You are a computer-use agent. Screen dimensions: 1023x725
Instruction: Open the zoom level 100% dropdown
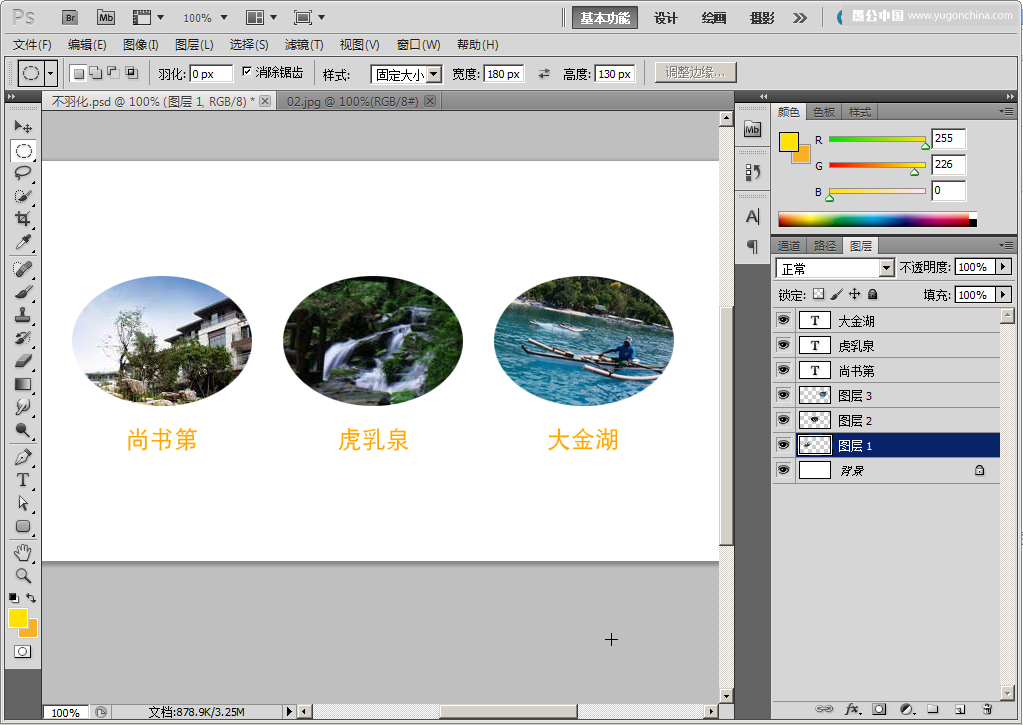click(x=224, y=18)
